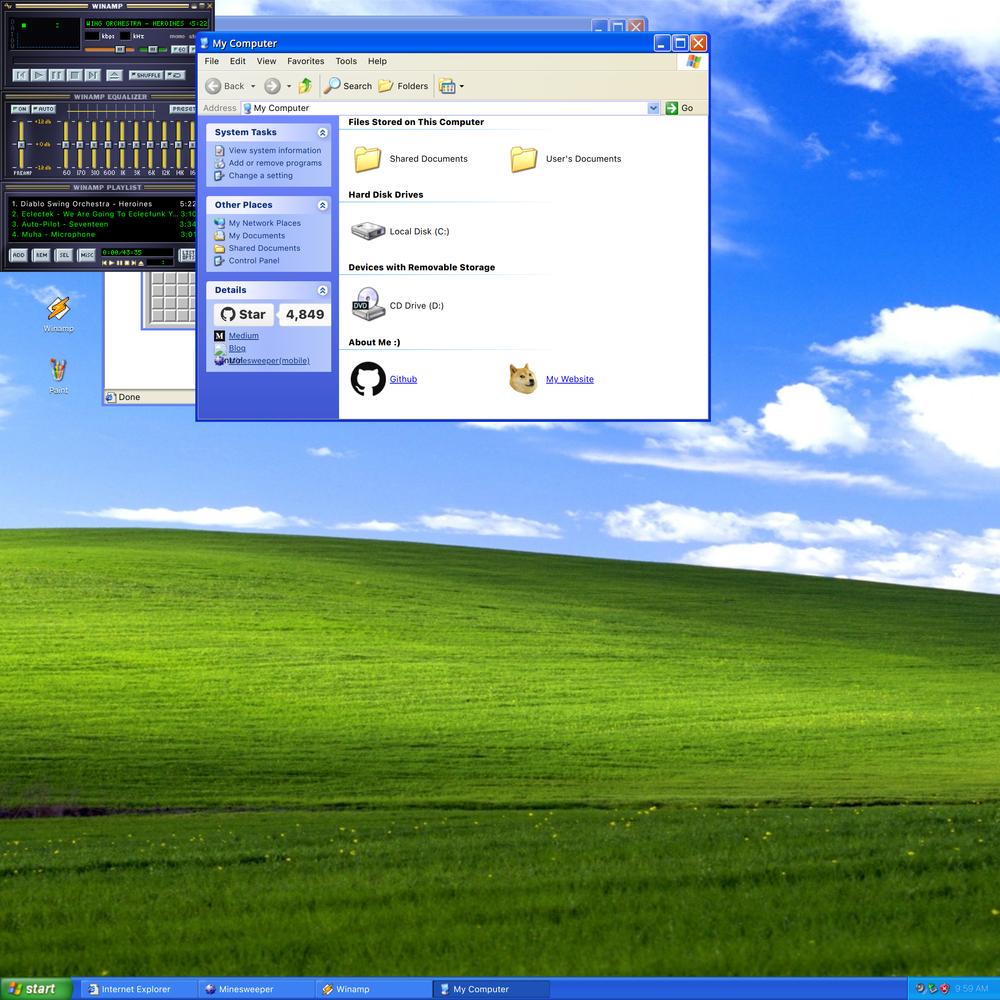Toggle Winamp repeat mode
Viewport: 1000px width, 1000px height.
175,75
